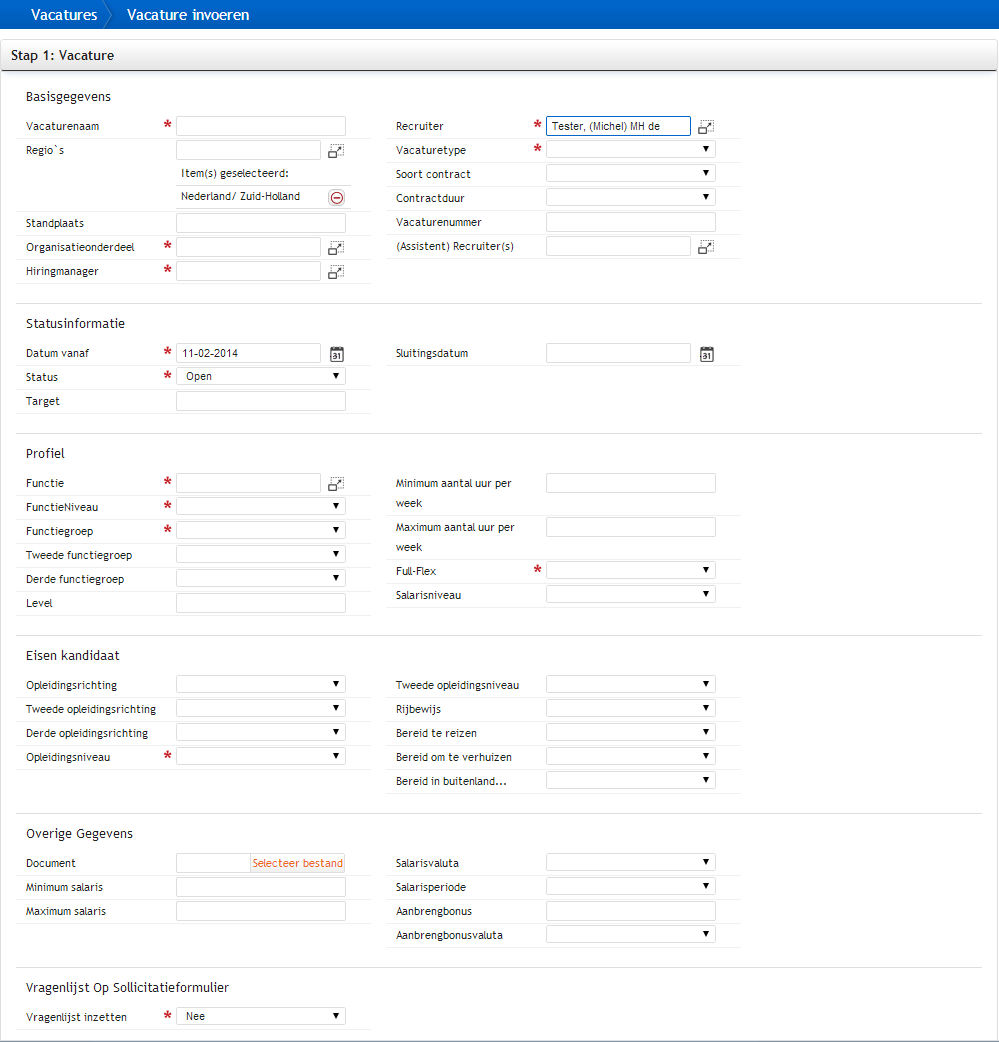Screen dimensions: 999x1042
Task: Open the Hiringmanager lookup icon
Action: coord(336,272)
